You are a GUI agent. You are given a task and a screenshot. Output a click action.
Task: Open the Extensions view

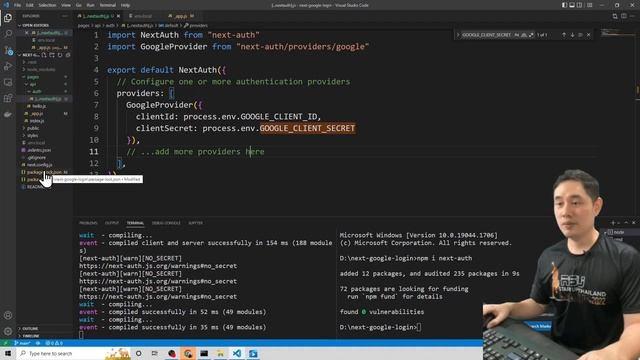8,98
